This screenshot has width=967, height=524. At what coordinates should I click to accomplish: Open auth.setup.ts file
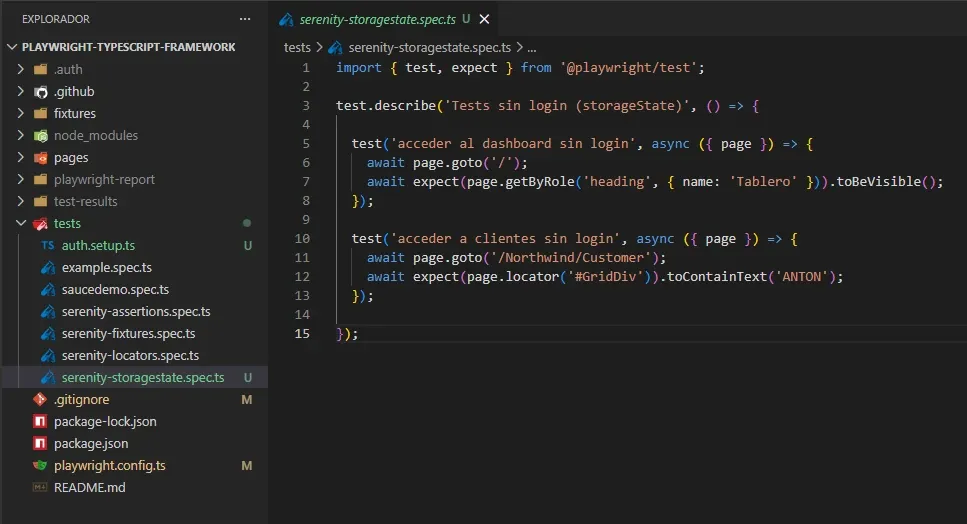click(x=98, y=245)
